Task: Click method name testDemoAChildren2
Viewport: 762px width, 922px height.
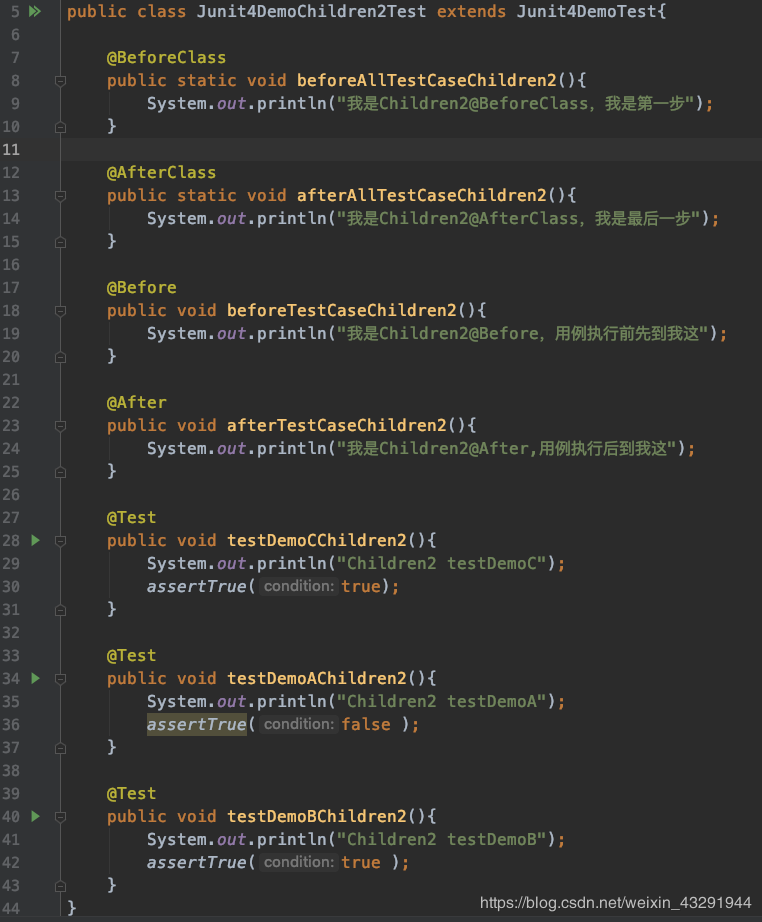Action: point(317,679)
